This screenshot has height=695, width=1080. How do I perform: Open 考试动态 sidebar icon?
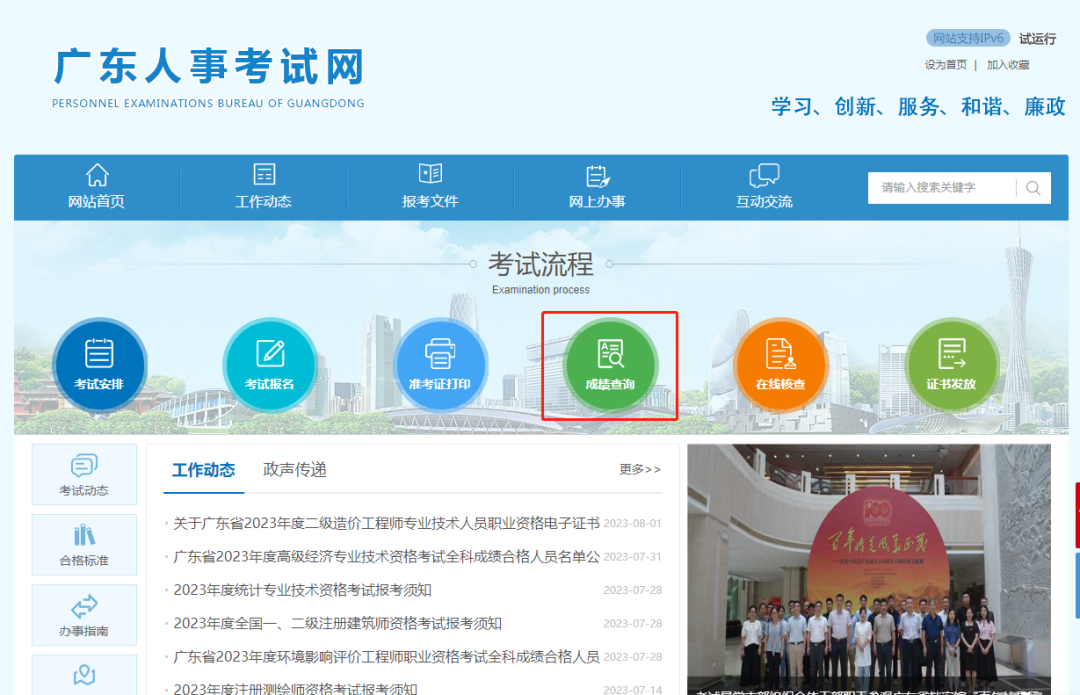click(x=84, y=475)
